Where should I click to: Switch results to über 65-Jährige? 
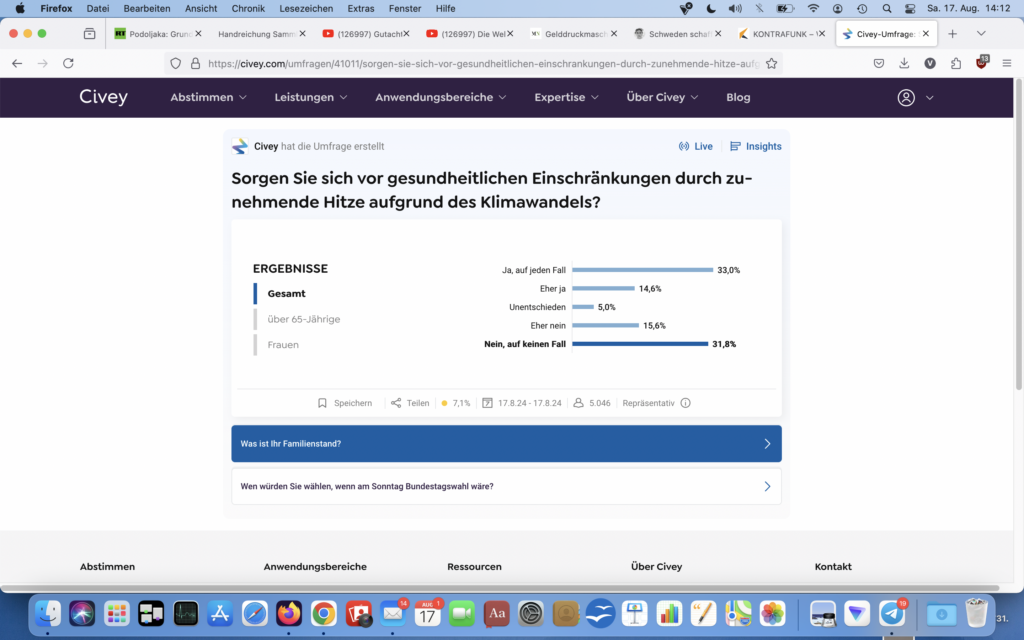click(303, 319)
